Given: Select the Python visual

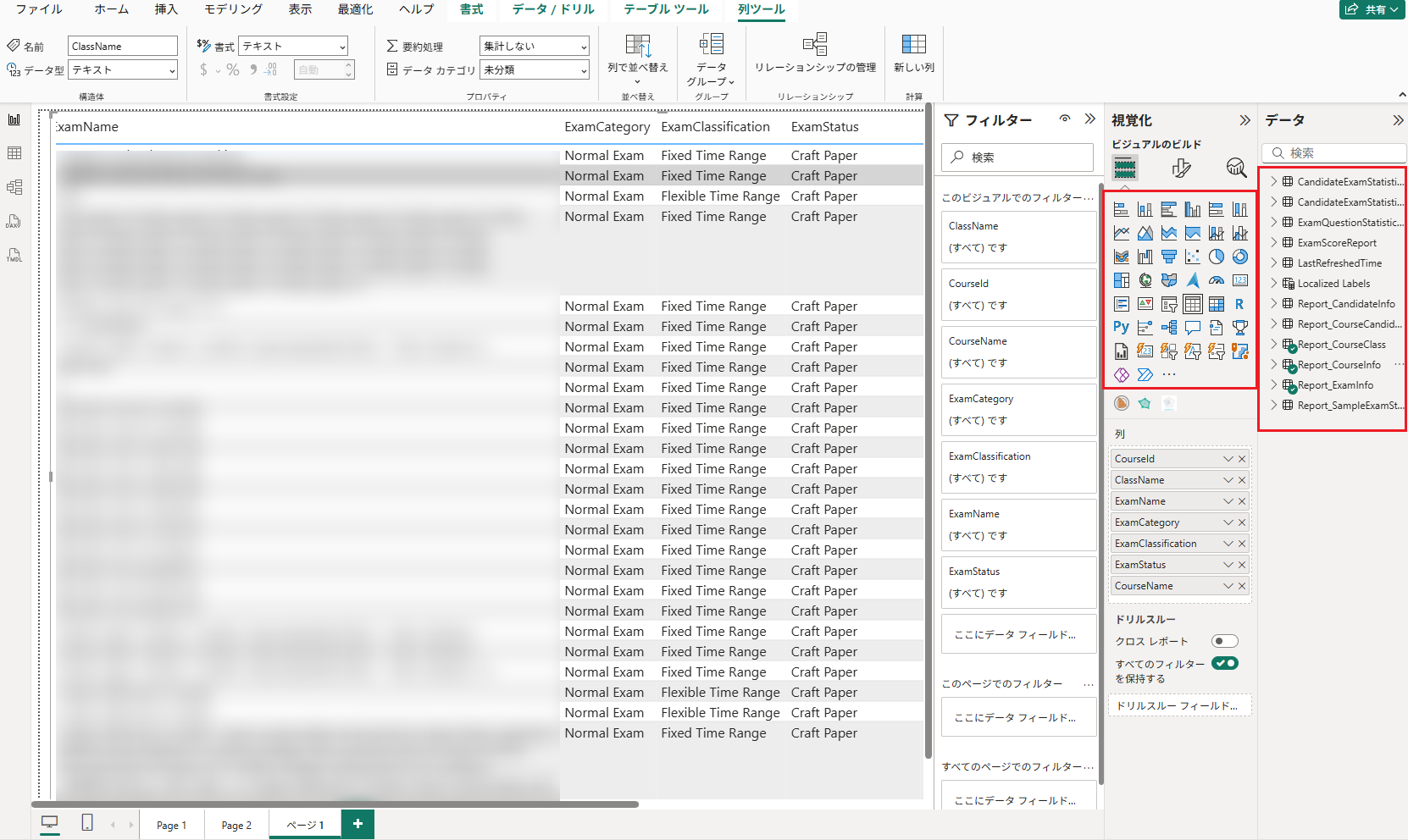Looking at the screenshot, I should point(1121,327).
